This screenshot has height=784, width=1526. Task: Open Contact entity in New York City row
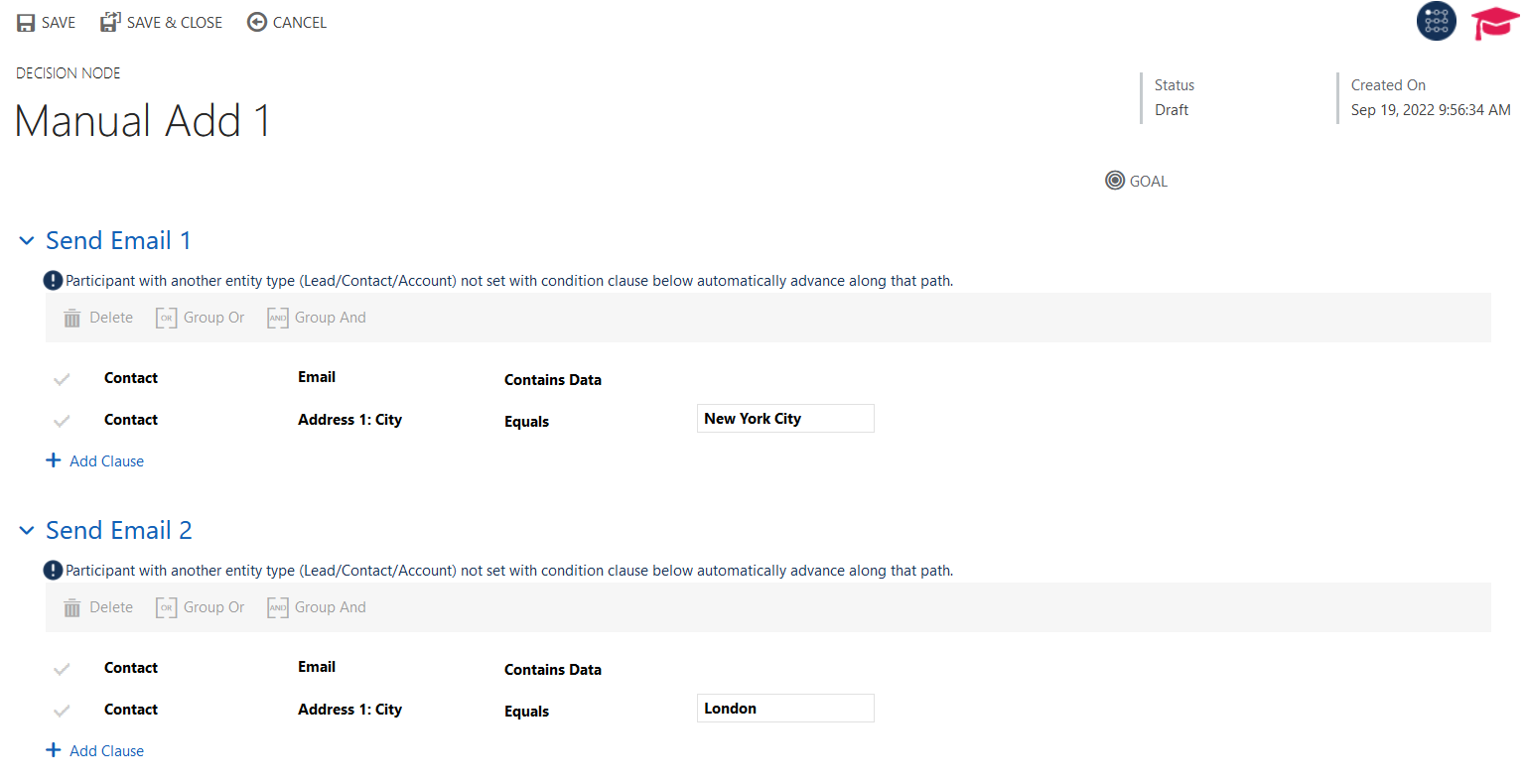(x=131, y=420)
